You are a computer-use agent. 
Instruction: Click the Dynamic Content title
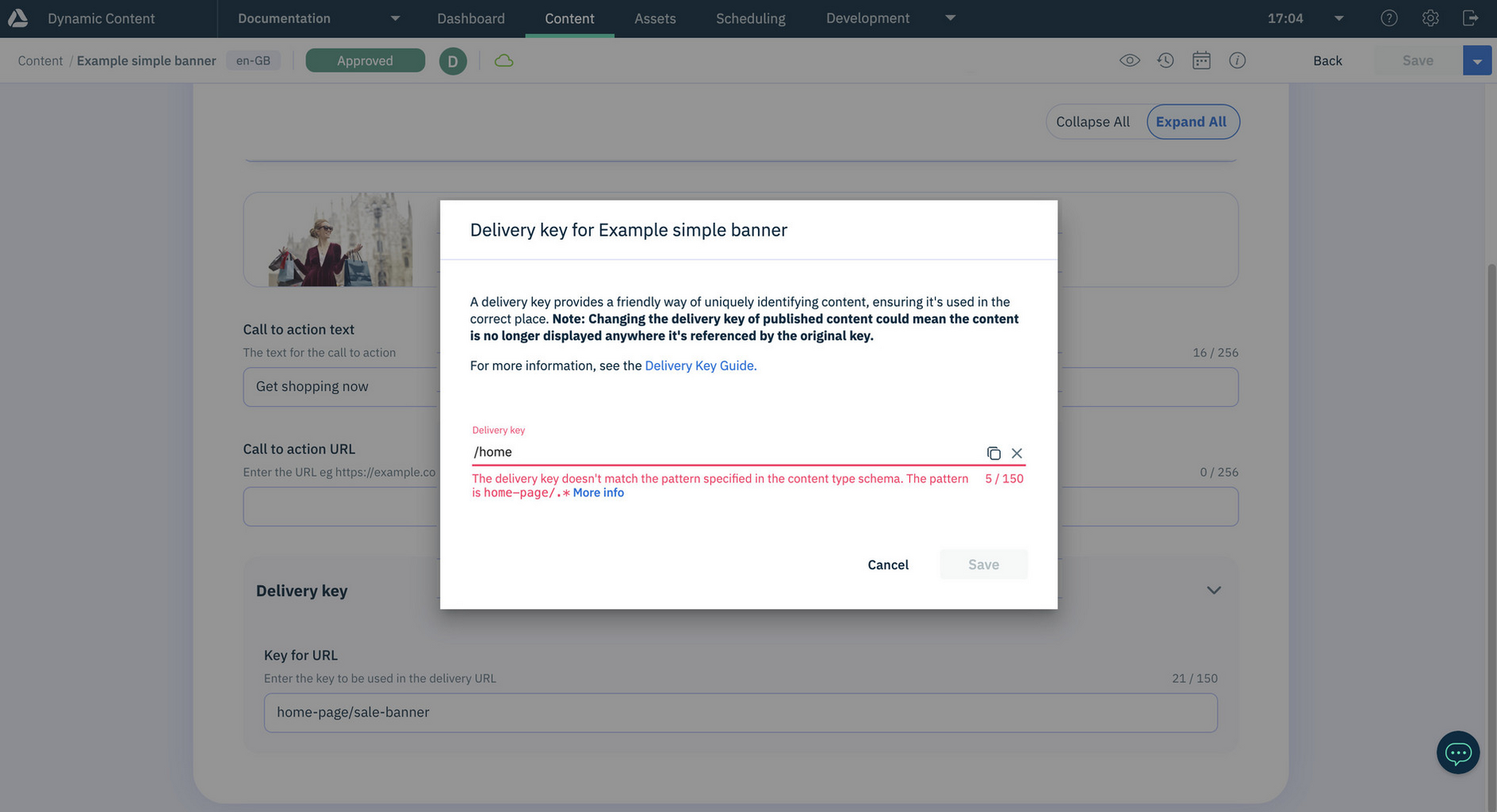pos(101,18)
